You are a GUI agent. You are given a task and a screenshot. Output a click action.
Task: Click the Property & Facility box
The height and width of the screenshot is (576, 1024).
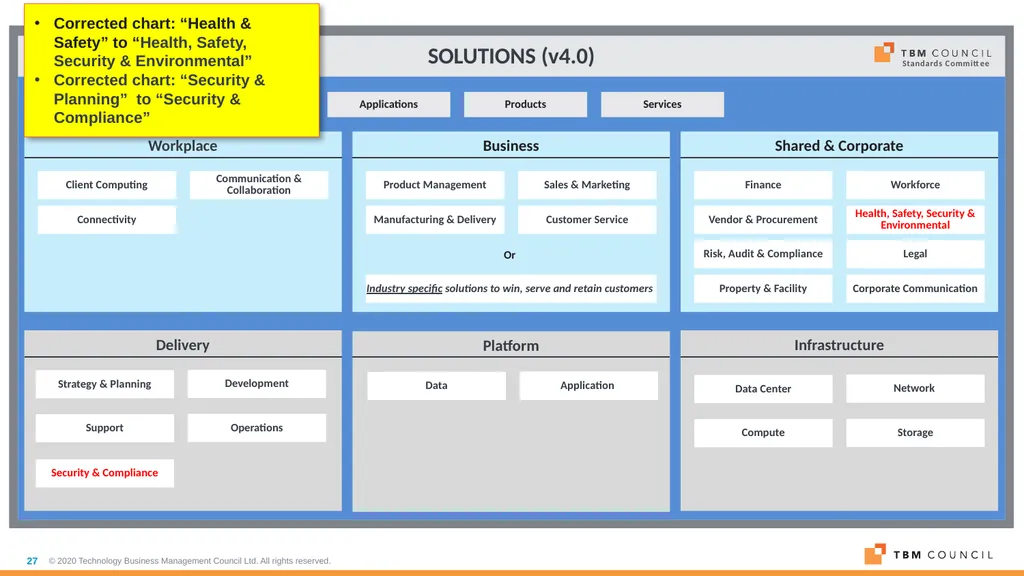pyautogui.click(x=763, y=289)
